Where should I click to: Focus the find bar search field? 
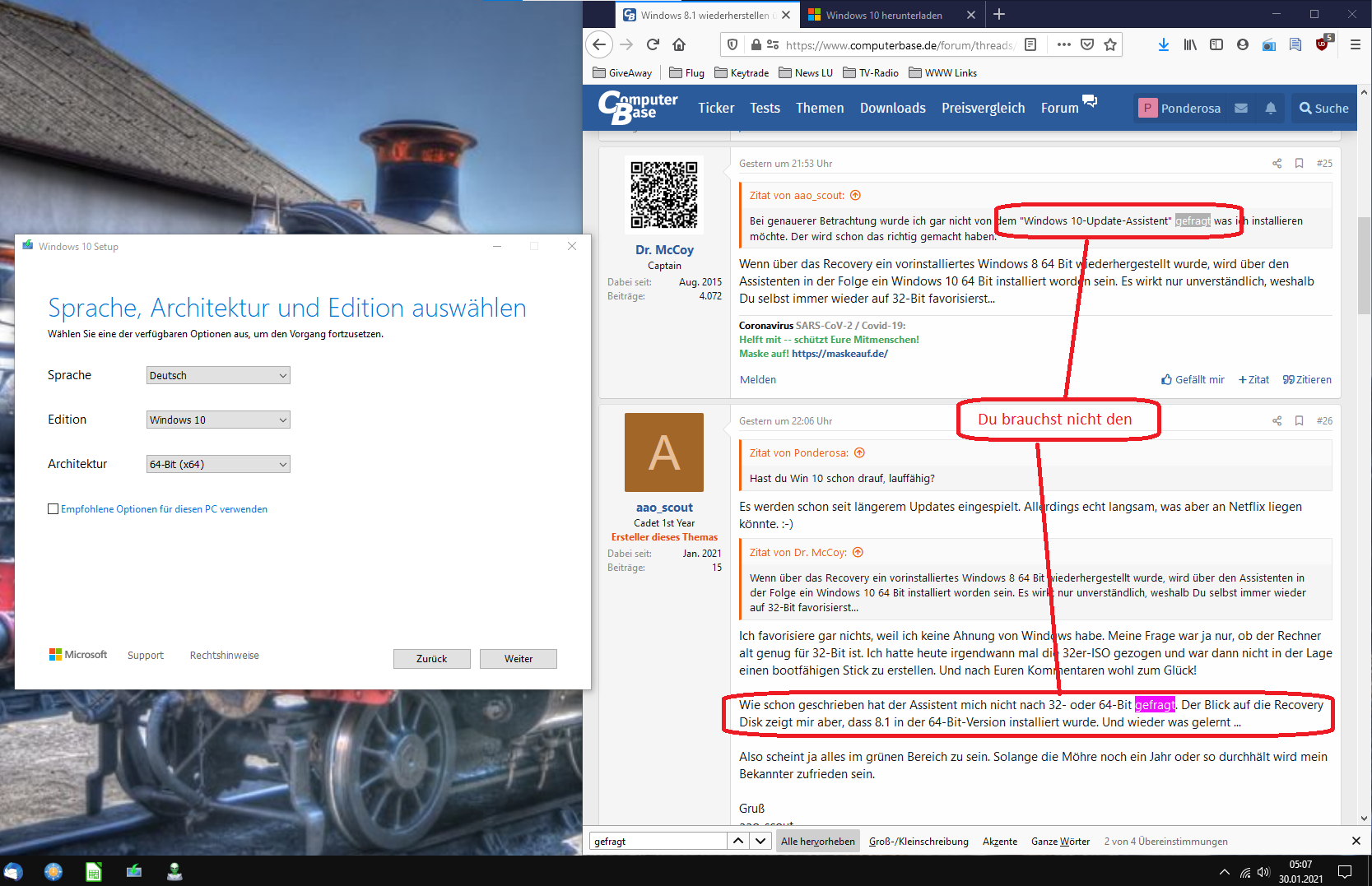pos(658,841)
